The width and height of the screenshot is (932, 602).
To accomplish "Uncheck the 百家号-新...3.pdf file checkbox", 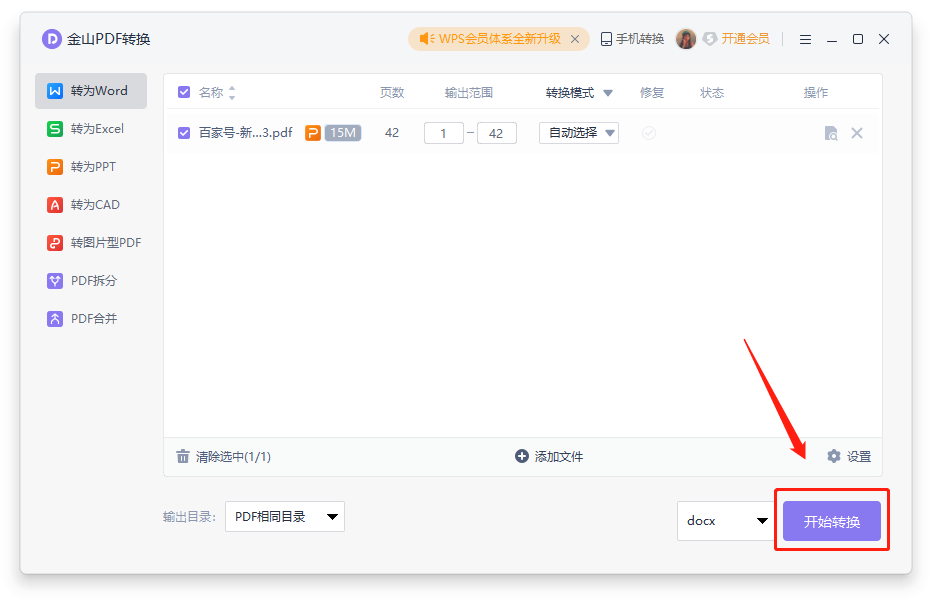I will [184, 133].
